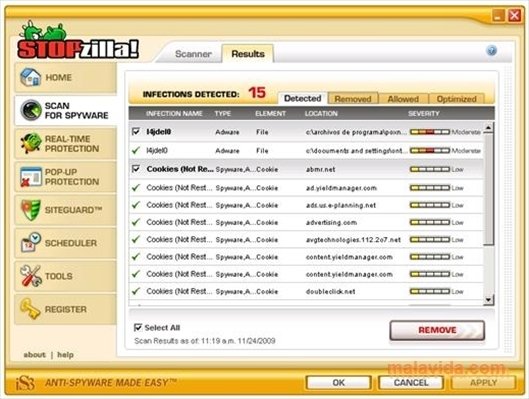529x399 pixels.
Task: Click severity bar of first l4jdel0 row
Action: click(430, 132)
